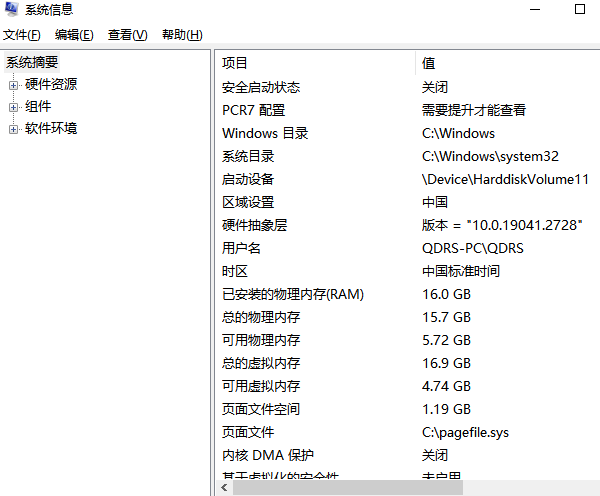Viewport: 600px width, 496px height.
Task: Select the 区域设置 row
Action: (x=408, y=202)
